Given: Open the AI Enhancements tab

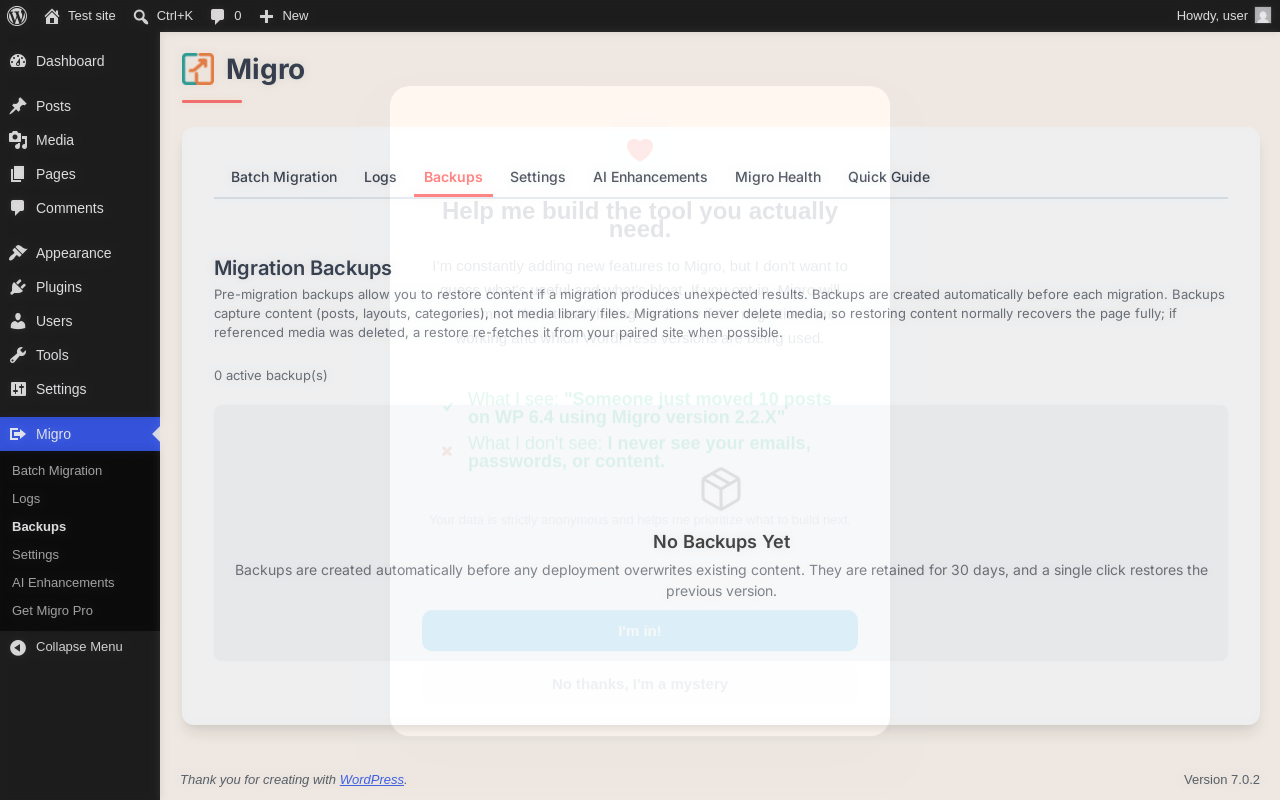Looking at the screenshot, I should coord(650,177).
